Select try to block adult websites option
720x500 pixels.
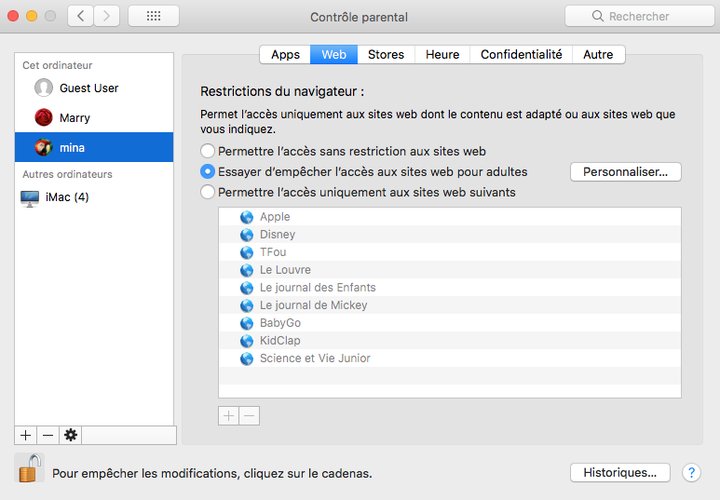(x=208, y=172)
